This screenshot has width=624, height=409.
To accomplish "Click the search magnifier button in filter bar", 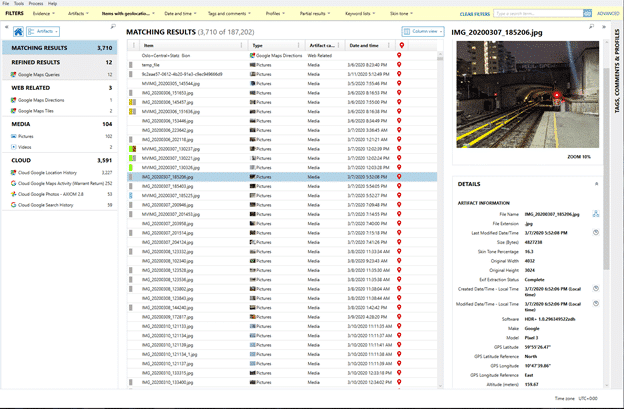I will tap(587, 14).
